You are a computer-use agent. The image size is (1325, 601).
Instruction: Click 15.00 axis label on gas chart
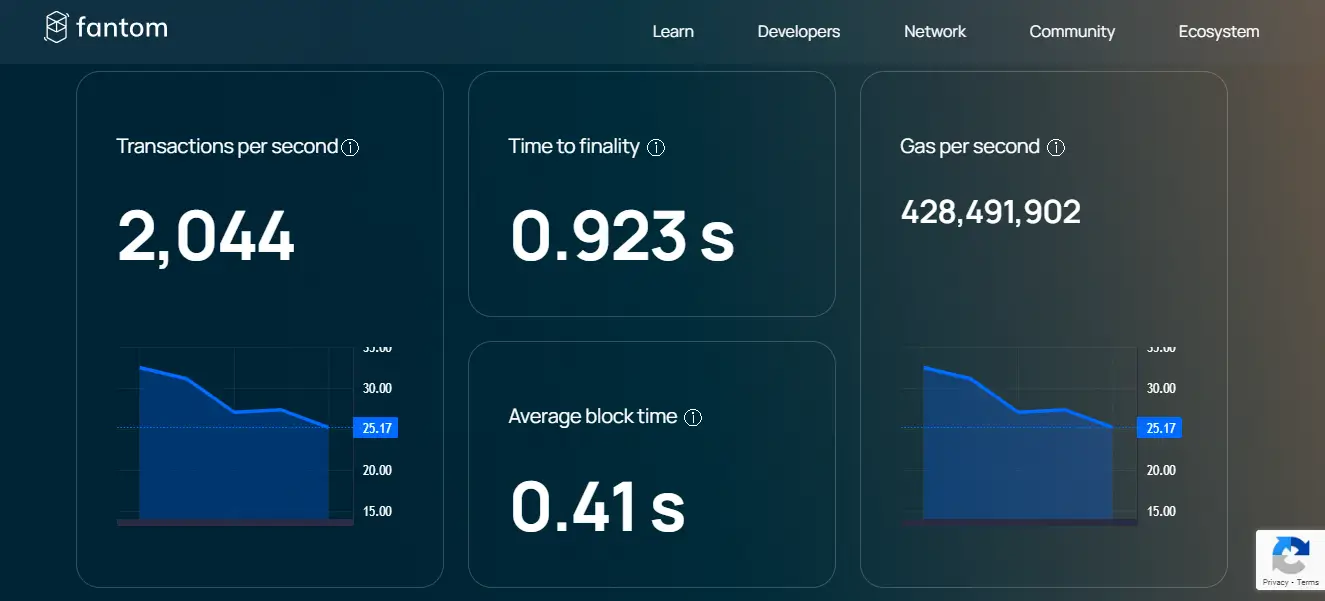click(x=1161, y=511)
